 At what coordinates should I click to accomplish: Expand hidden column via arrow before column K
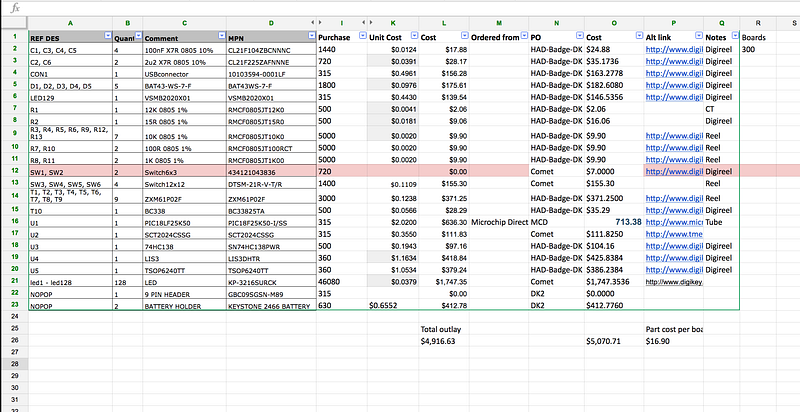371,23
